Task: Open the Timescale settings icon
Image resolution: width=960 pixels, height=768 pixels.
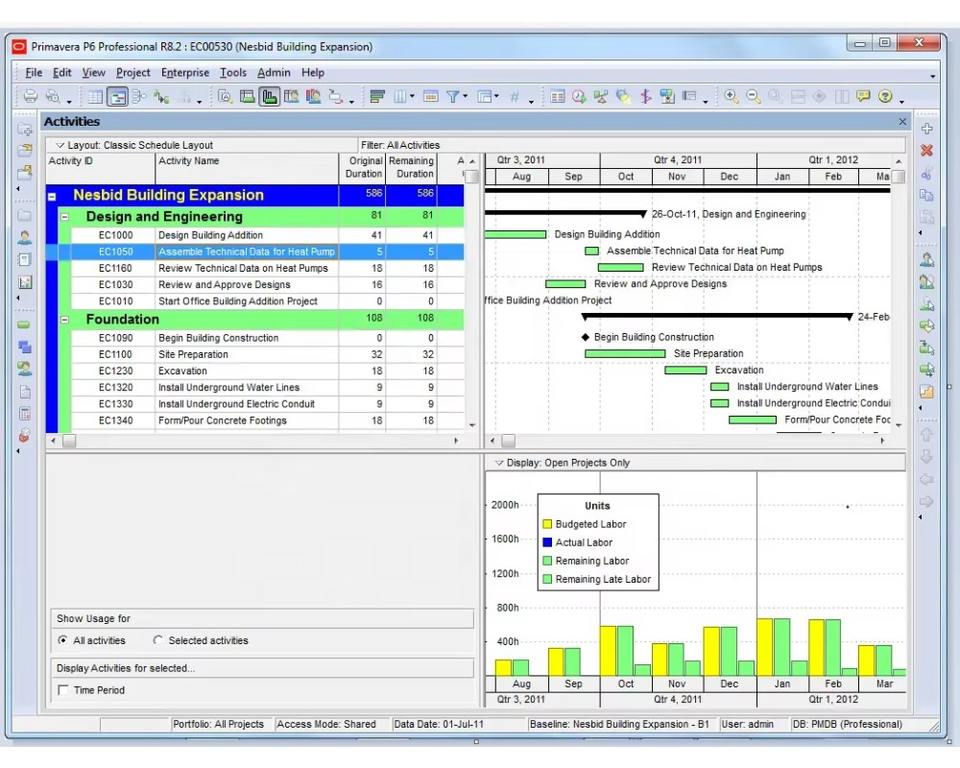Action: point(430,96)
